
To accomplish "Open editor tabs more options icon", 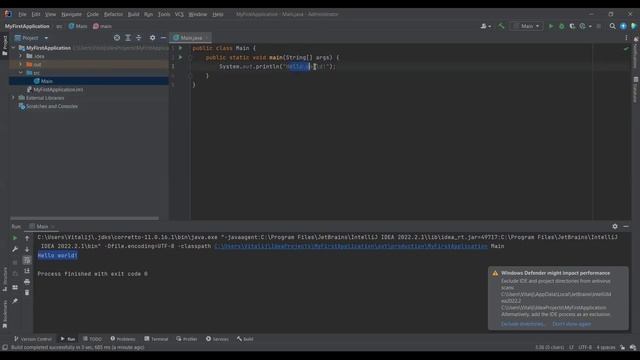I will (626, 38).
